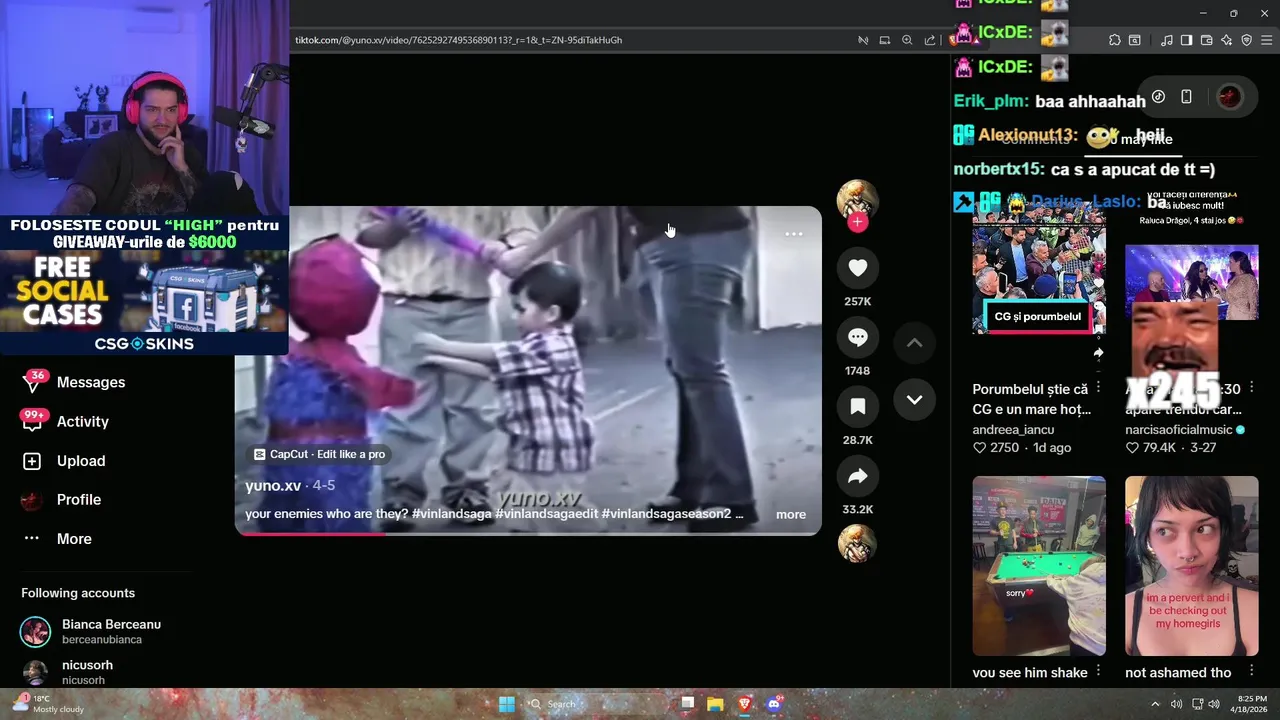Open Brave Leo AI sparkle icon
The image size is (1280, 720).
click(x=1226, y=40)
